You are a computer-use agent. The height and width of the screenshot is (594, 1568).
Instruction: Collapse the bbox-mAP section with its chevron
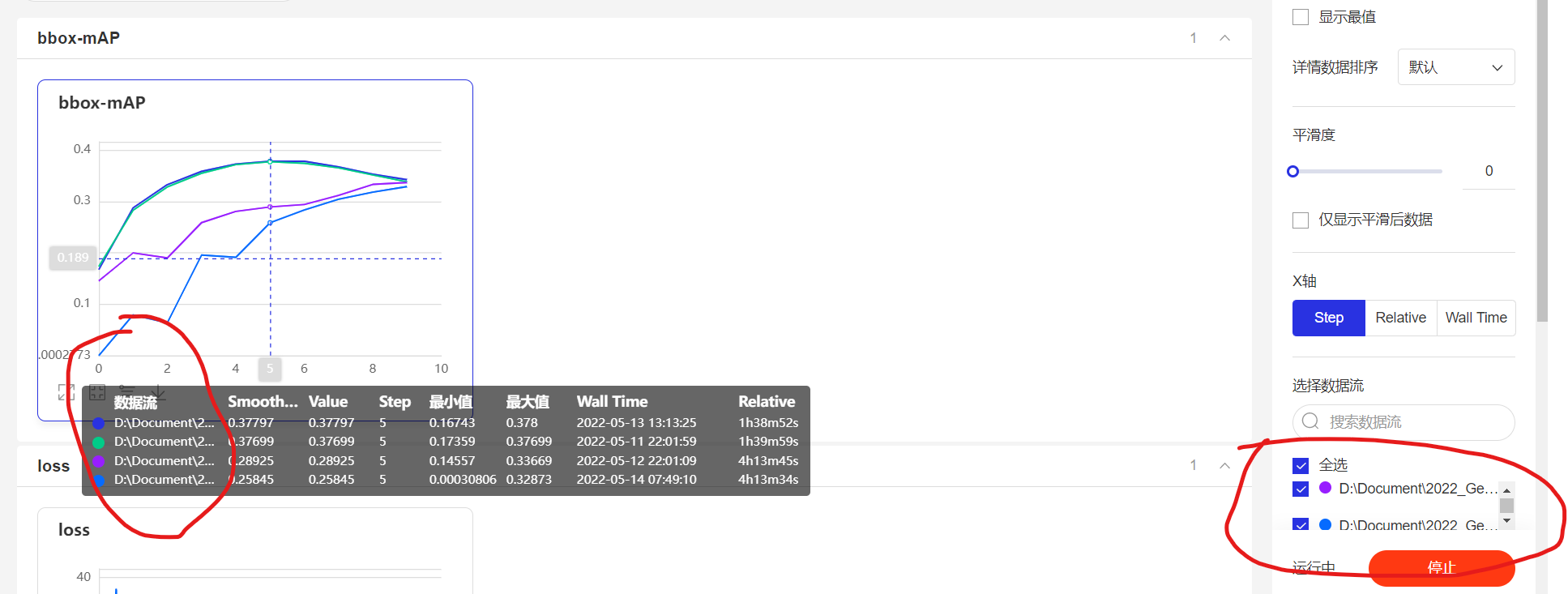tap(1225, 38)
